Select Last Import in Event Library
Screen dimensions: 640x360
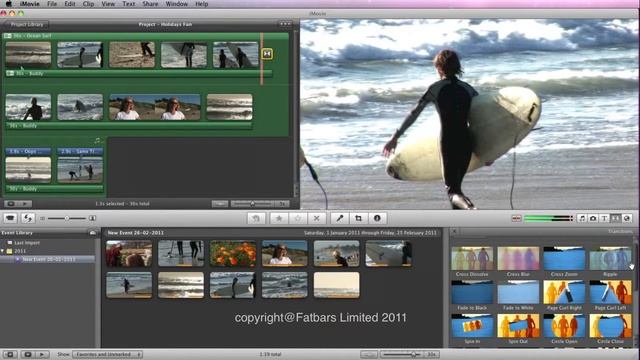[27, 243]
